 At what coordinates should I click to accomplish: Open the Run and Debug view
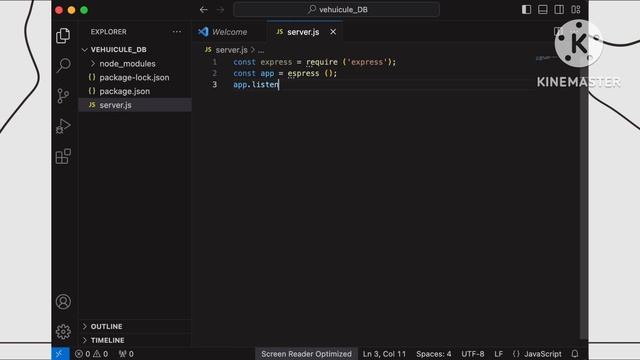click(x=63, y=126)
